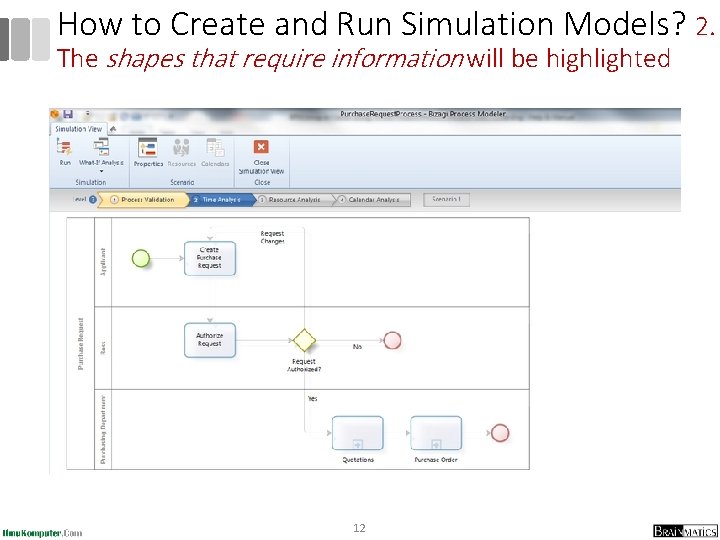Select the Create Purchase Request task
This screenshot has height=540, width=720.
click(x=210, y=258)
